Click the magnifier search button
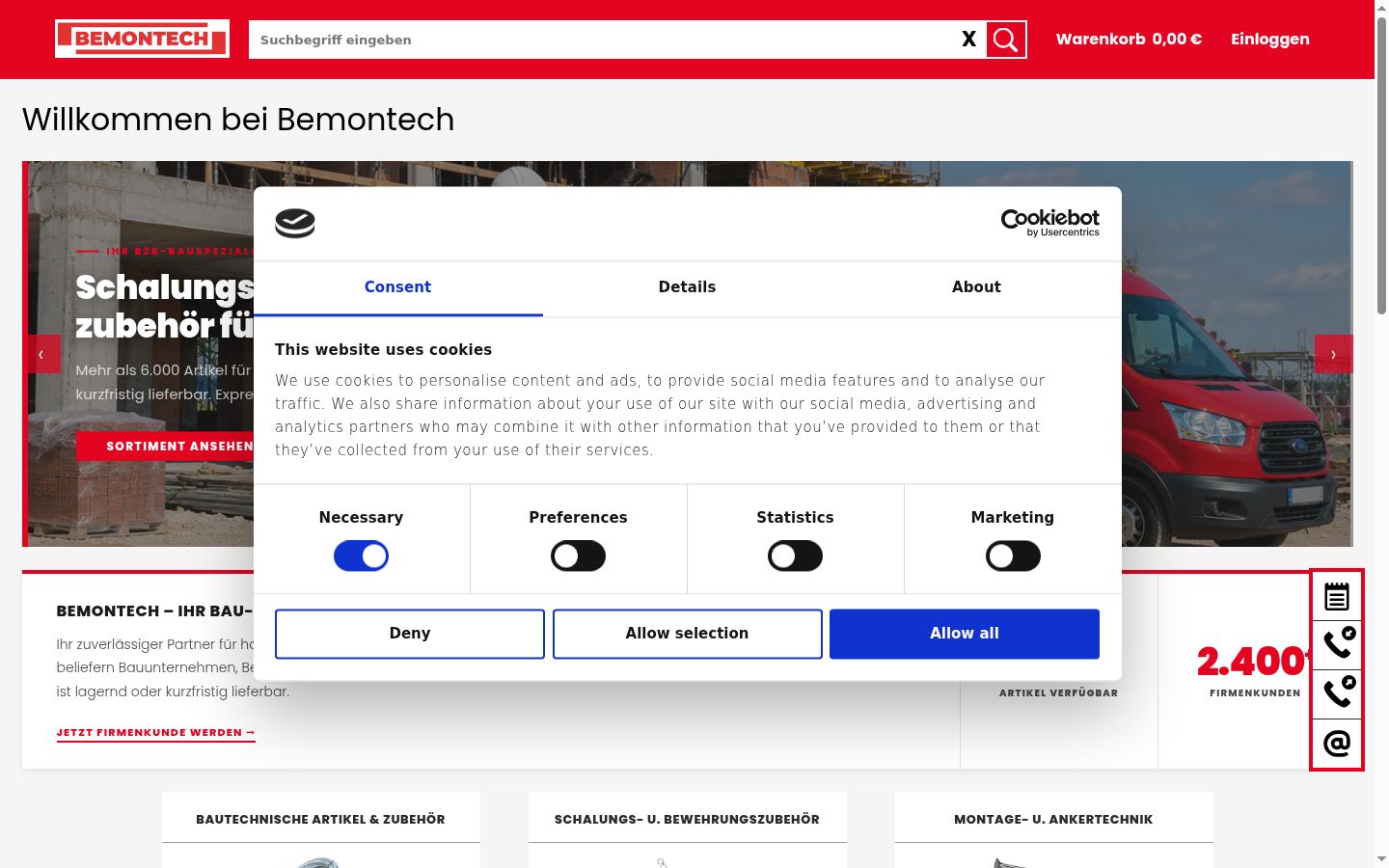 1006,40
